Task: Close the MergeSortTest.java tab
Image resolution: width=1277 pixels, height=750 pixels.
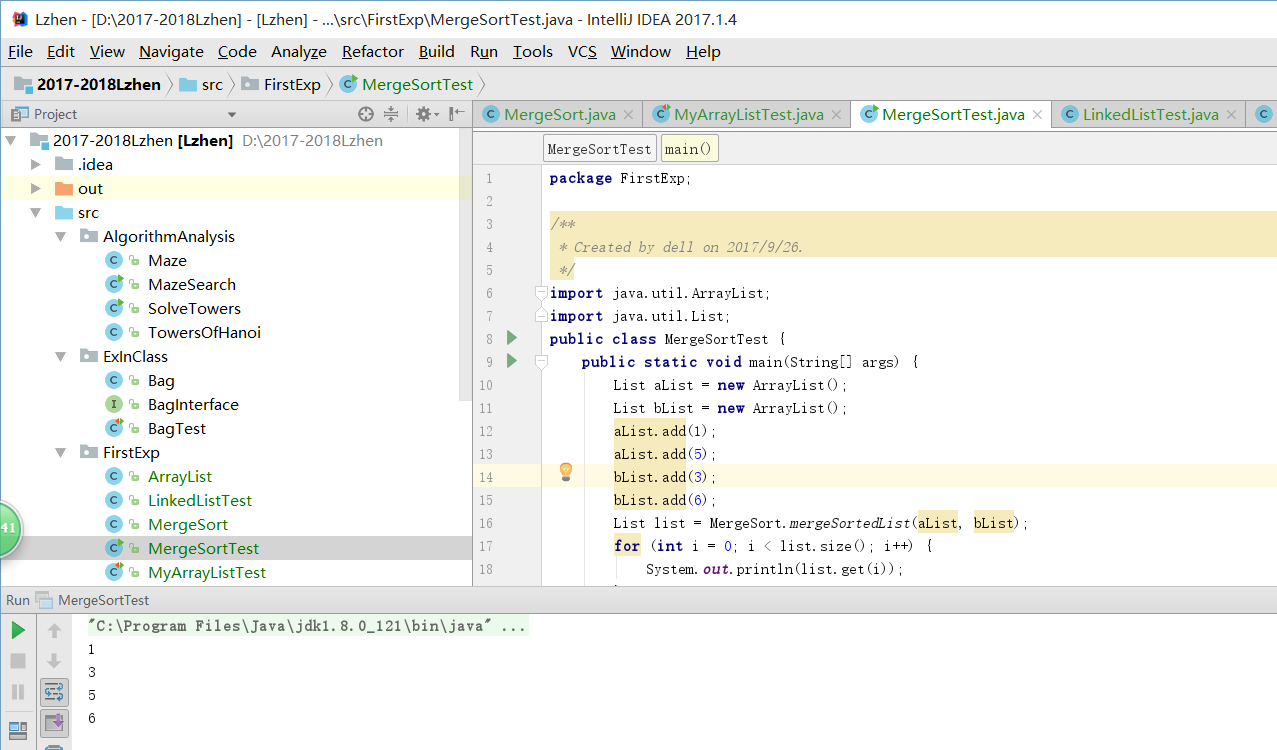Action: click(x=1038, y=115)
